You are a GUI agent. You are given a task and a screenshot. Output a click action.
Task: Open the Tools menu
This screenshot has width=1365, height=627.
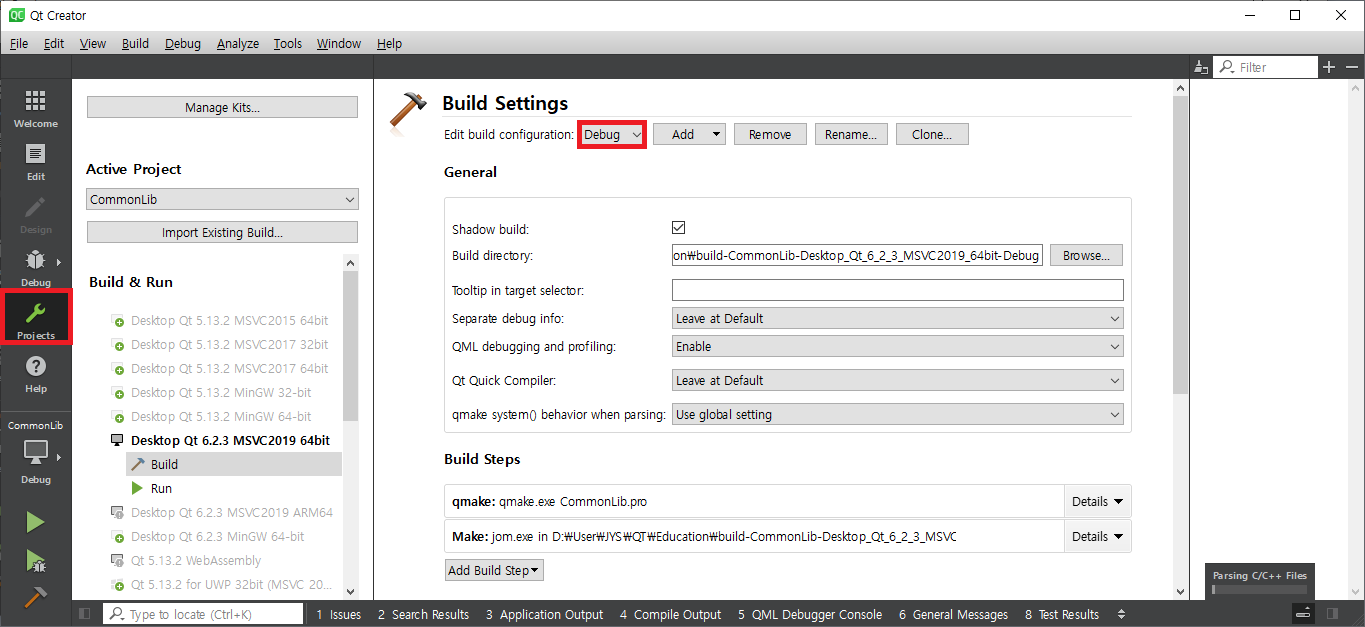pos(288,43)
